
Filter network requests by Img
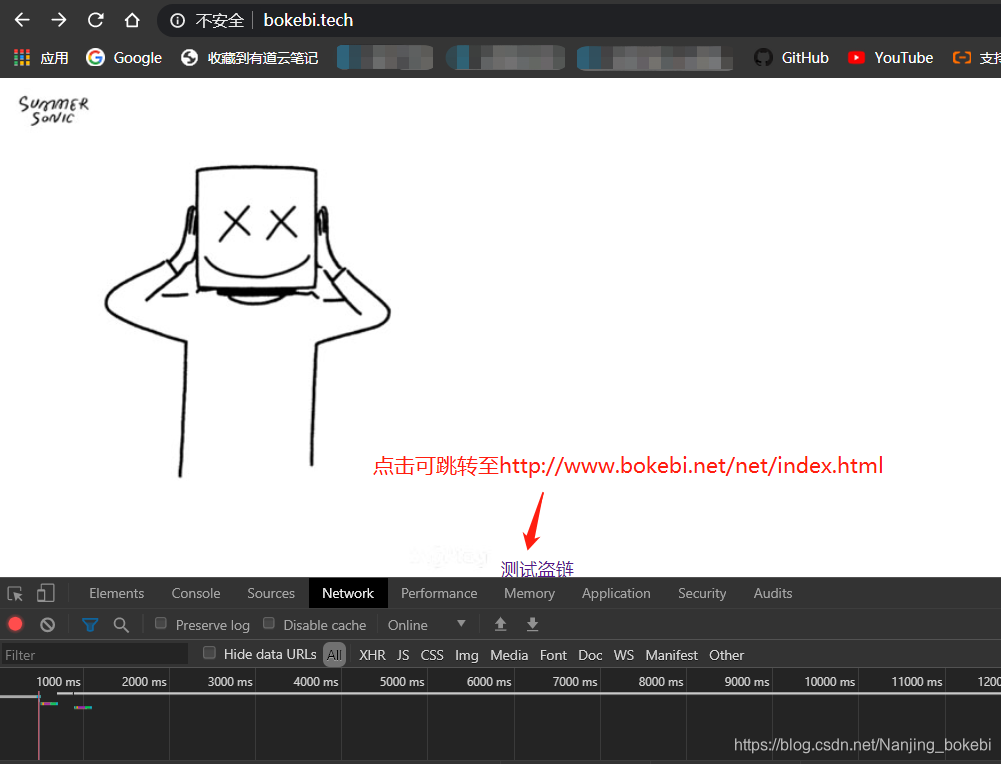click(x=467, y=655)
